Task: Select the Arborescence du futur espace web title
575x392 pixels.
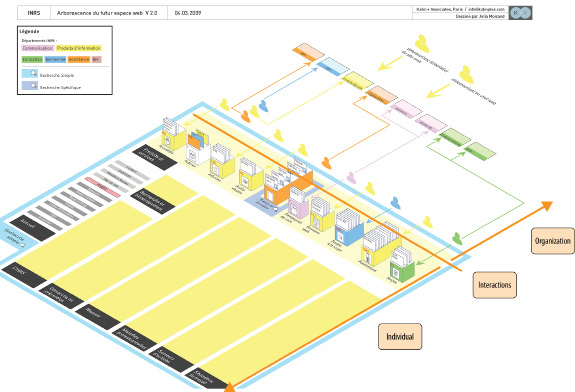Action: tap(107, 13)
